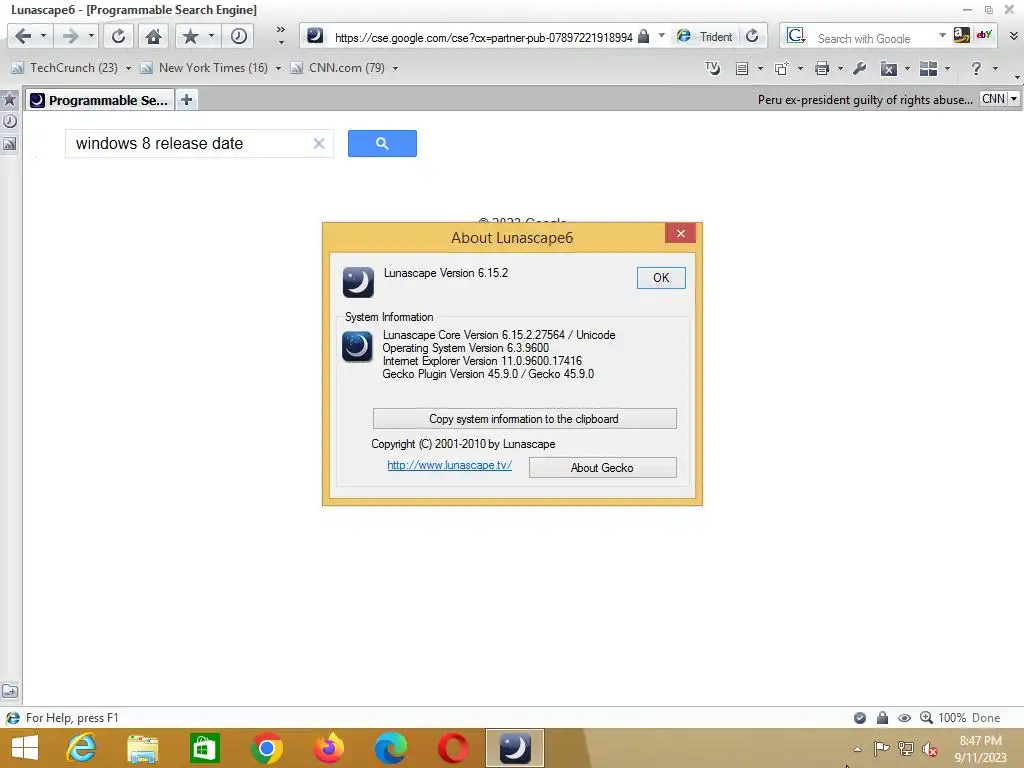
Task: Close the About Lunascape6 dialog
Action: pos(680,233)
